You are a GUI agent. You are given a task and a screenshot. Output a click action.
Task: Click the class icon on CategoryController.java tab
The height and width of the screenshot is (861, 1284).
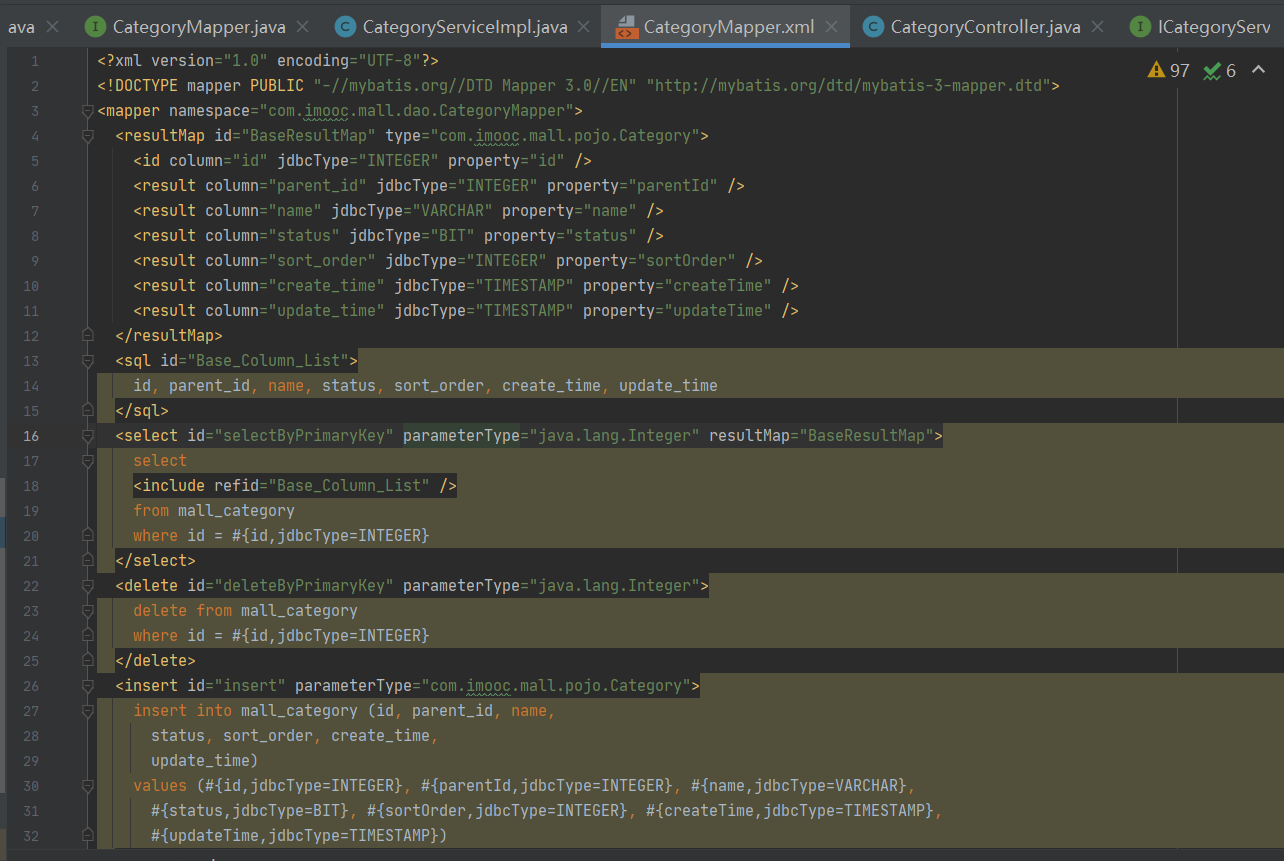click(x=873, y=27)
